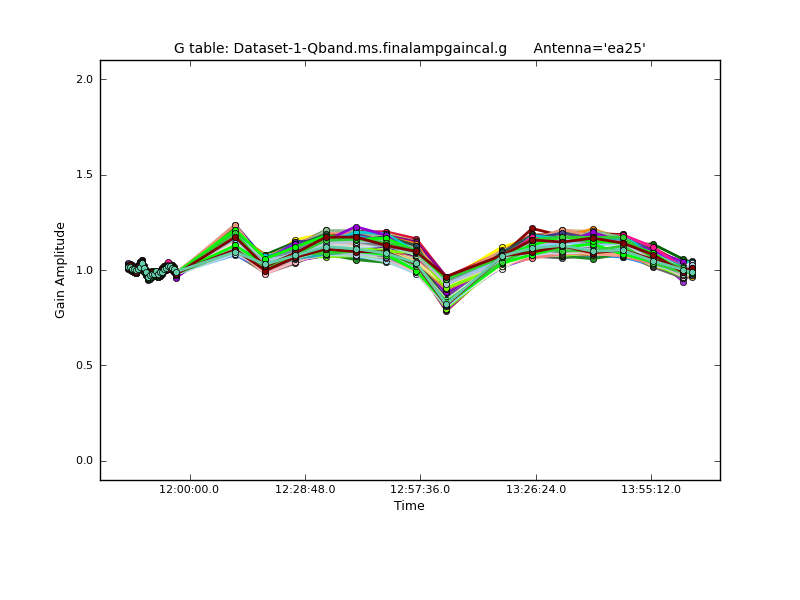Select the Antenna='ea25' label in the title
Viewport: 800px width, 600px height.
pyautogui.click(x=589, y=48)
